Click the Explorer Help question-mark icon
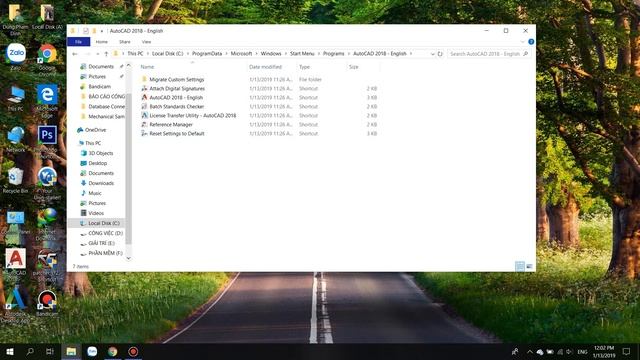This screenshot has height=360, width=640. click(531, 42)
